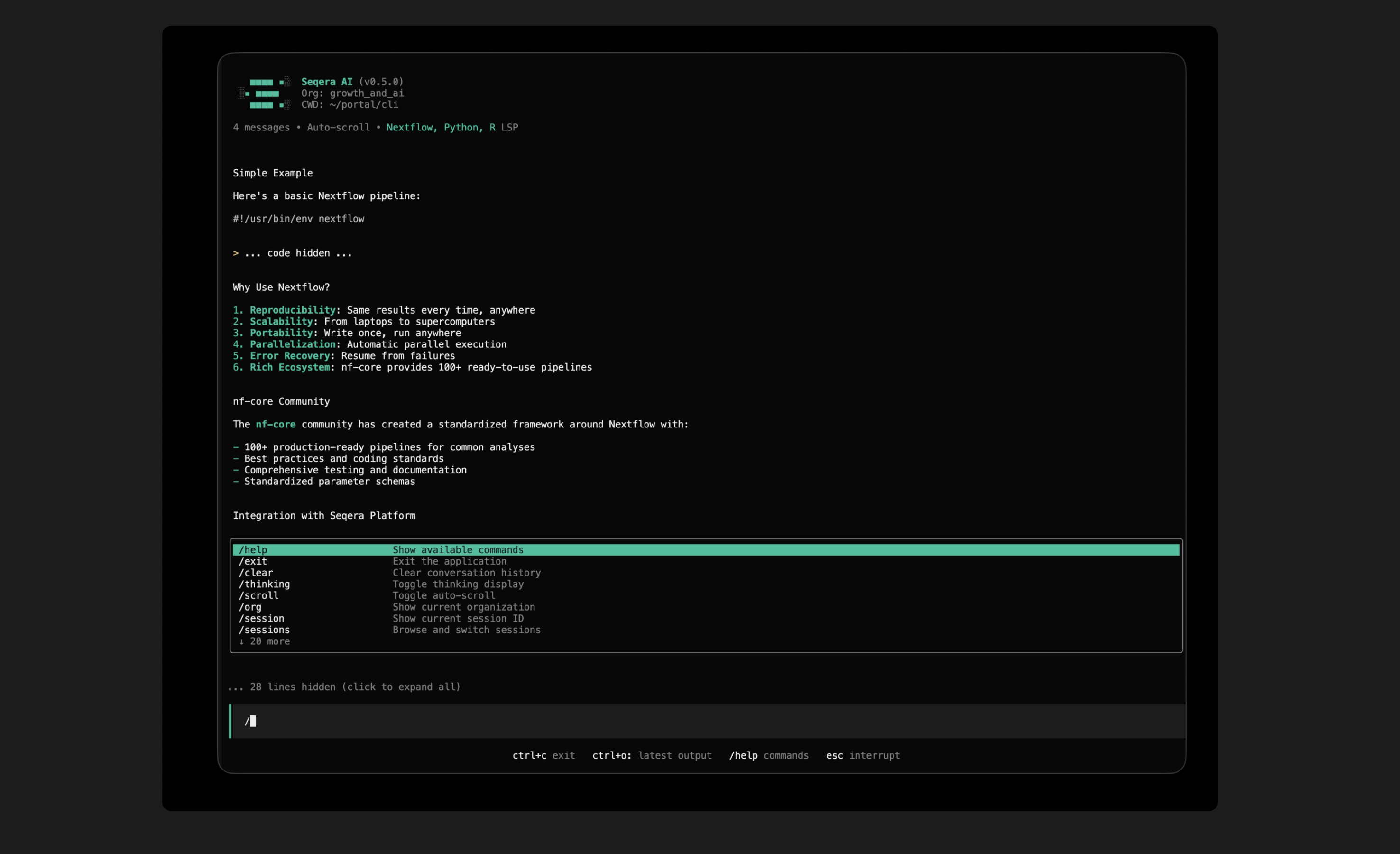
Task: Click '100+ production-ready pipelines' bullet
Action: coord(384,447)
